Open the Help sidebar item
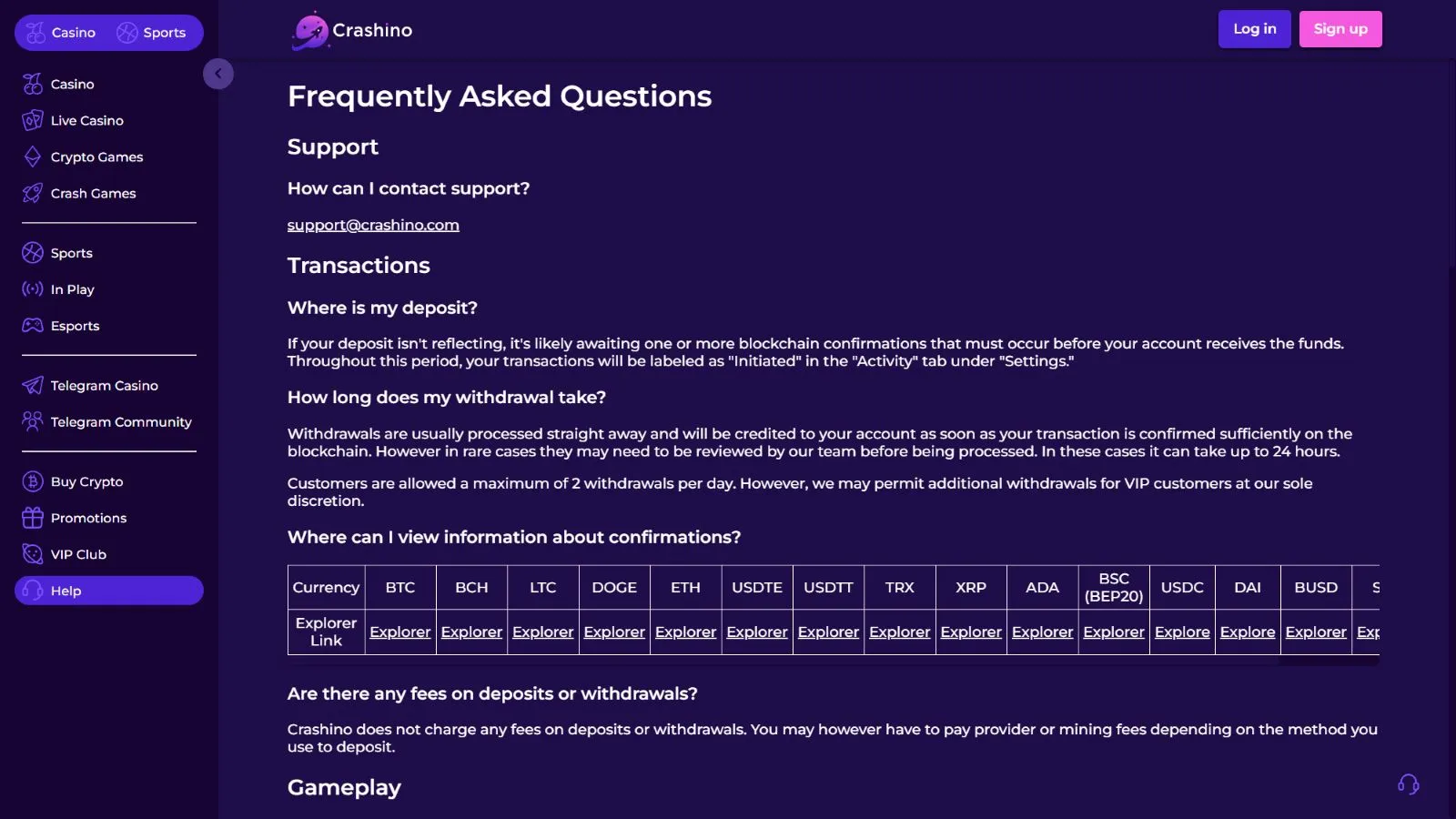 [x=66, y=591]
